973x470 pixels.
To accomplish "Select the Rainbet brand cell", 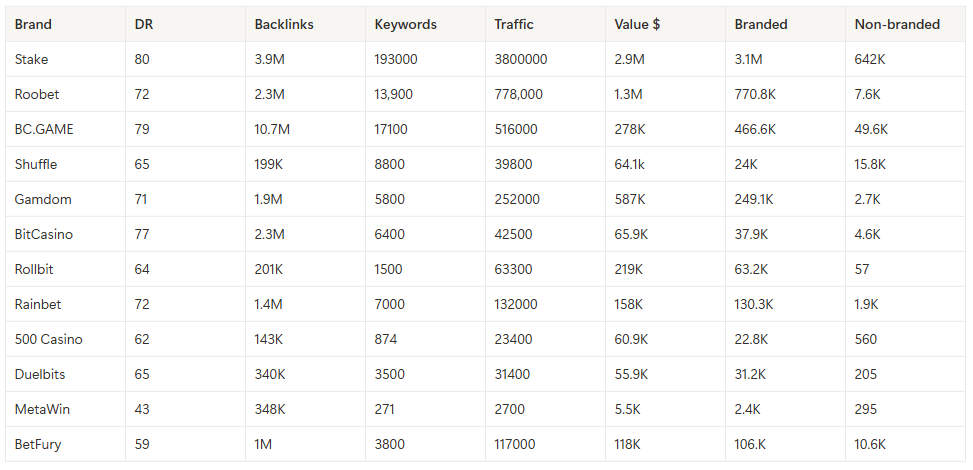I will coord(65,304).
